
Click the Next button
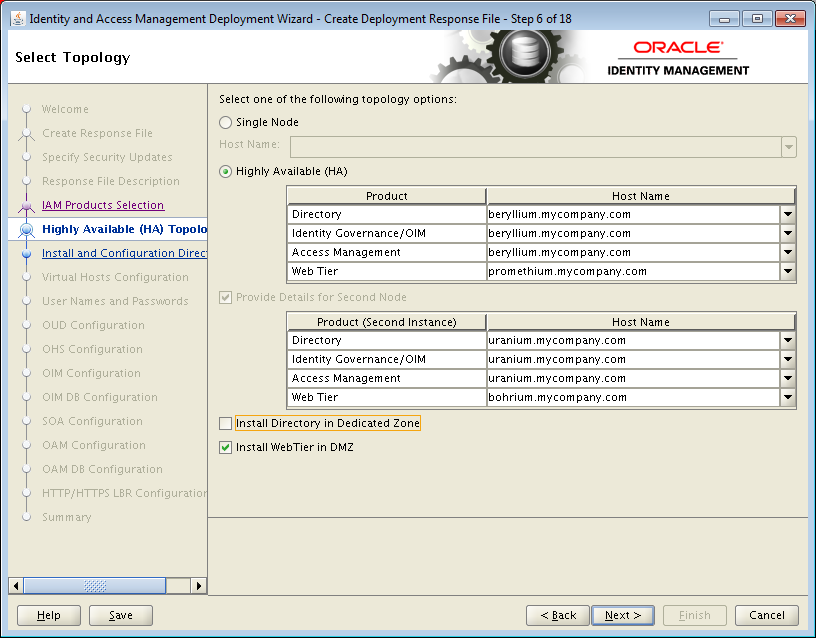point(623,615)
